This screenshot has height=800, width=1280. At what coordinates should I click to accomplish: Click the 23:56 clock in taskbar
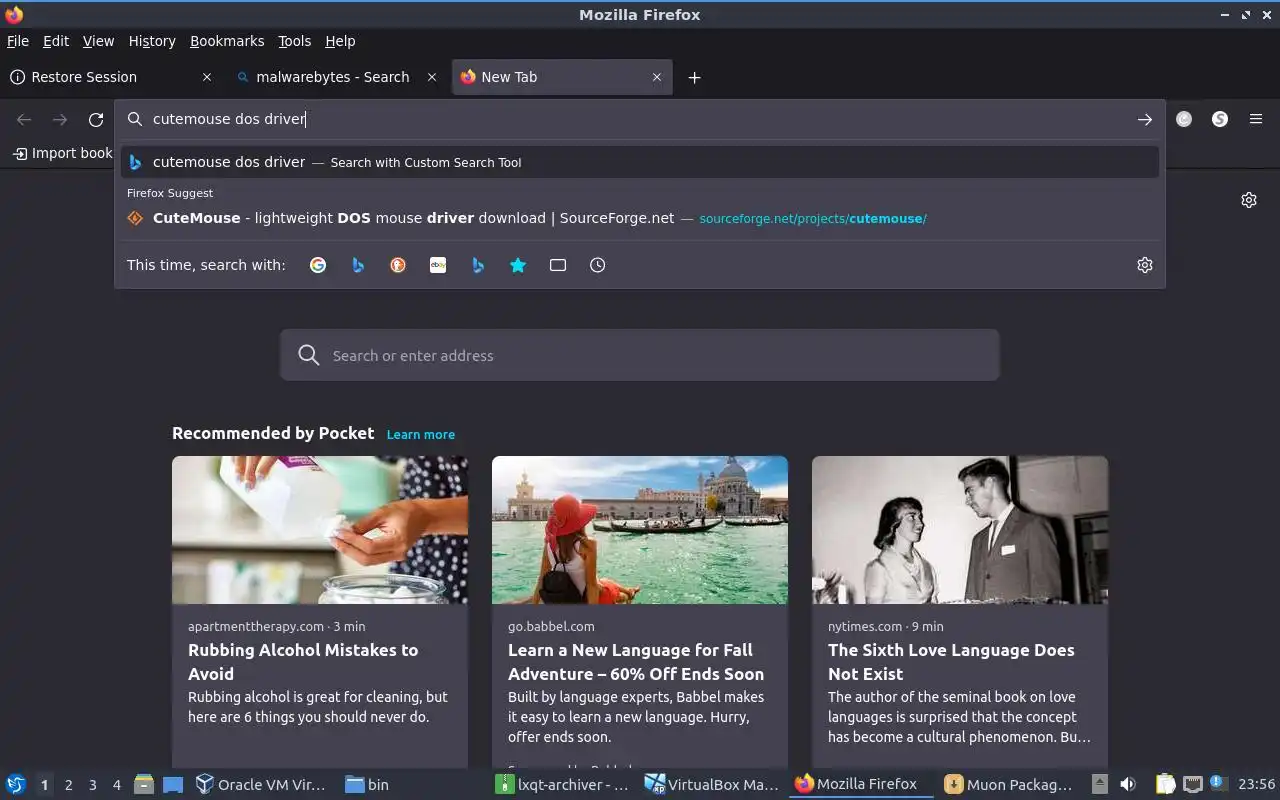(1257, 784)
